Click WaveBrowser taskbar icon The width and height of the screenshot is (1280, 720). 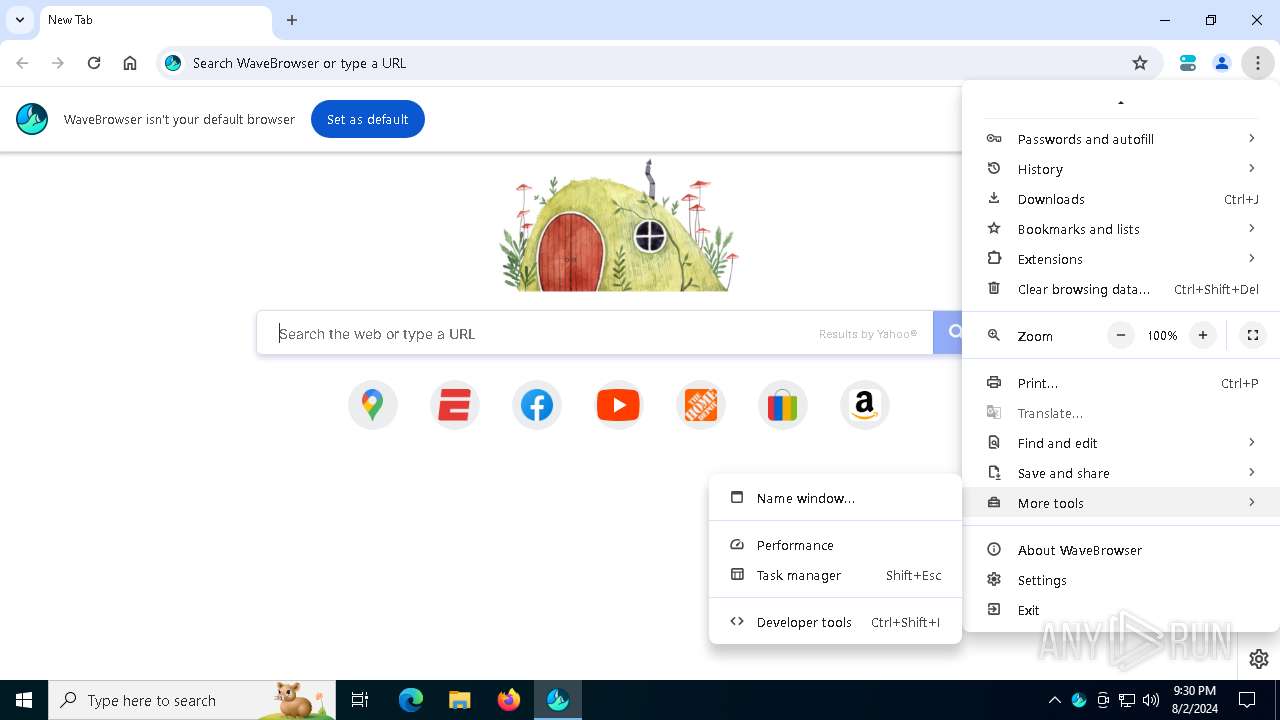tap(558, 700)
